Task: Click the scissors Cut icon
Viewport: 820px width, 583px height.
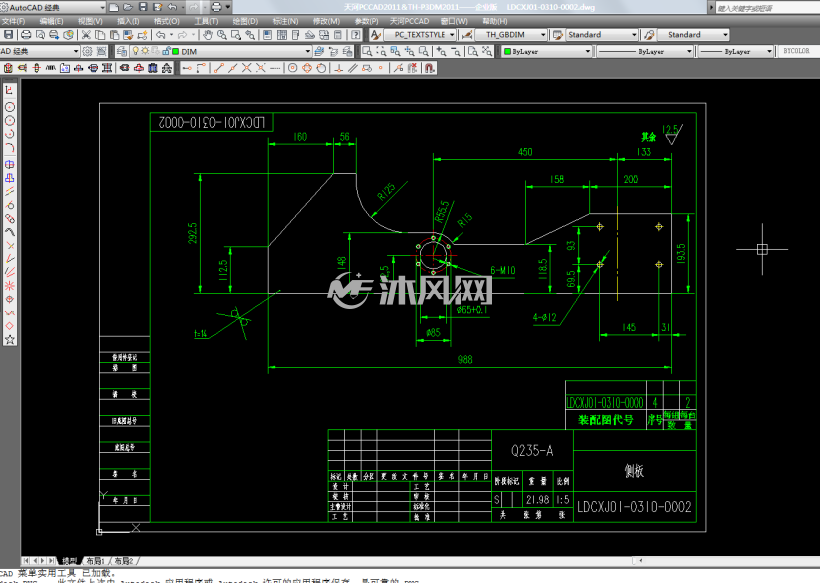Action: (x=86, y=35)
